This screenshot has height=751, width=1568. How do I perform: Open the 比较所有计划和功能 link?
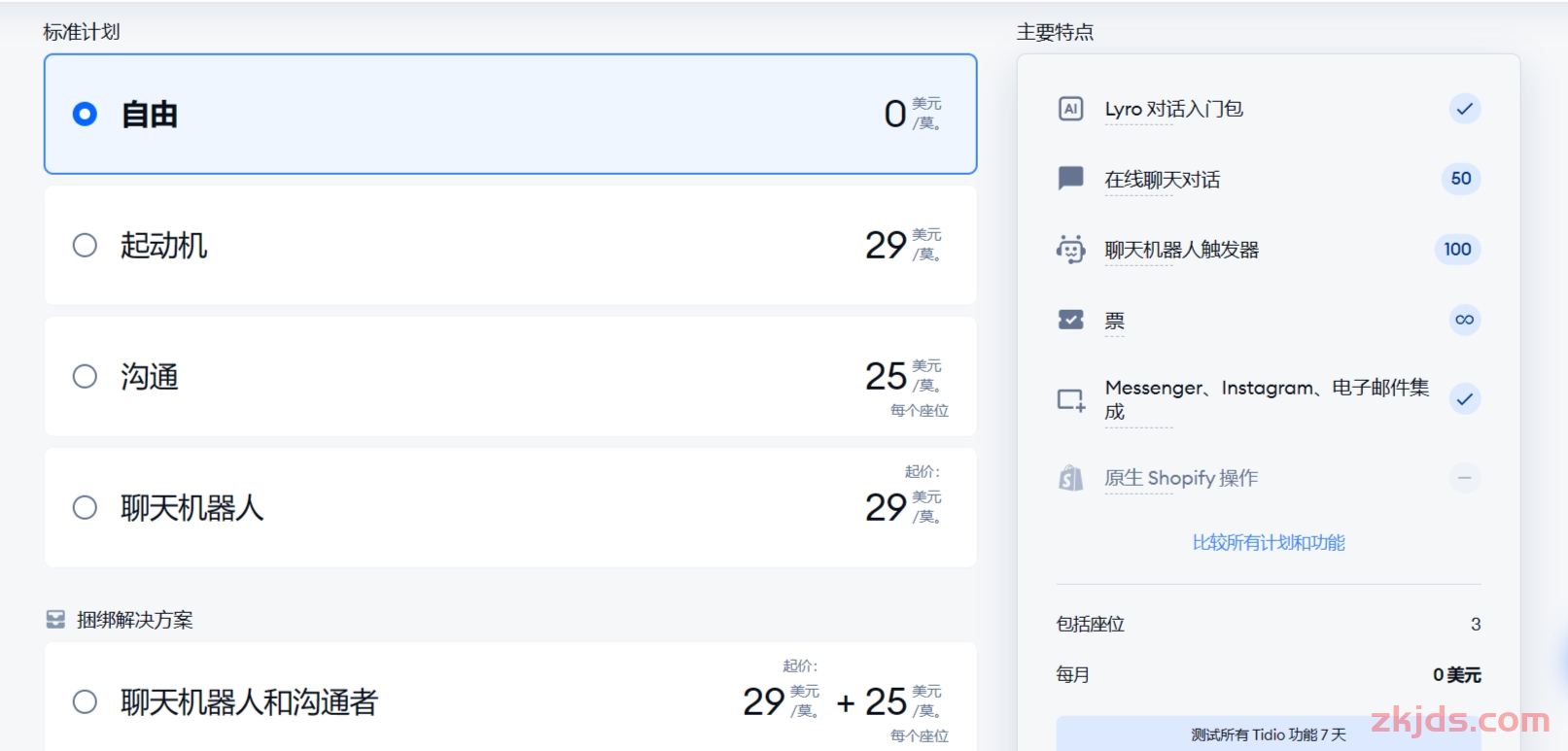click(x=1269, y=543)
